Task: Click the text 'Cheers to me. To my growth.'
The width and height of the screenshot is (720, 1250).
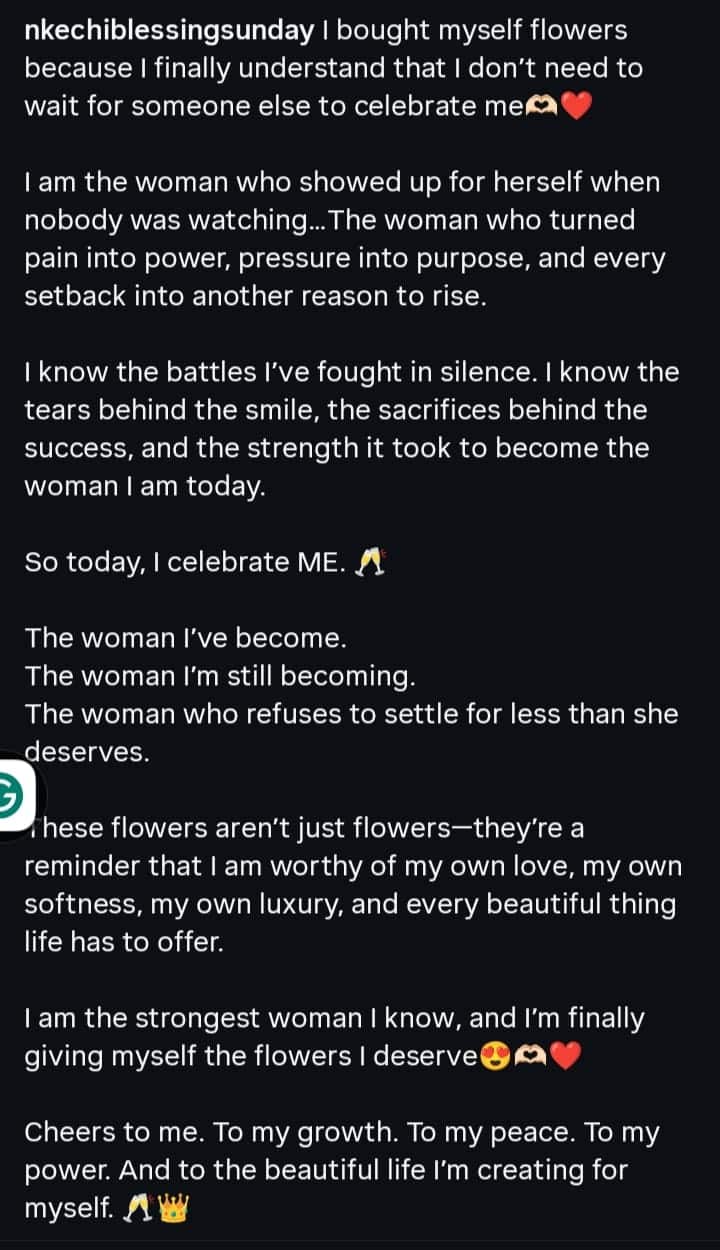Action: click(209, 1132)
